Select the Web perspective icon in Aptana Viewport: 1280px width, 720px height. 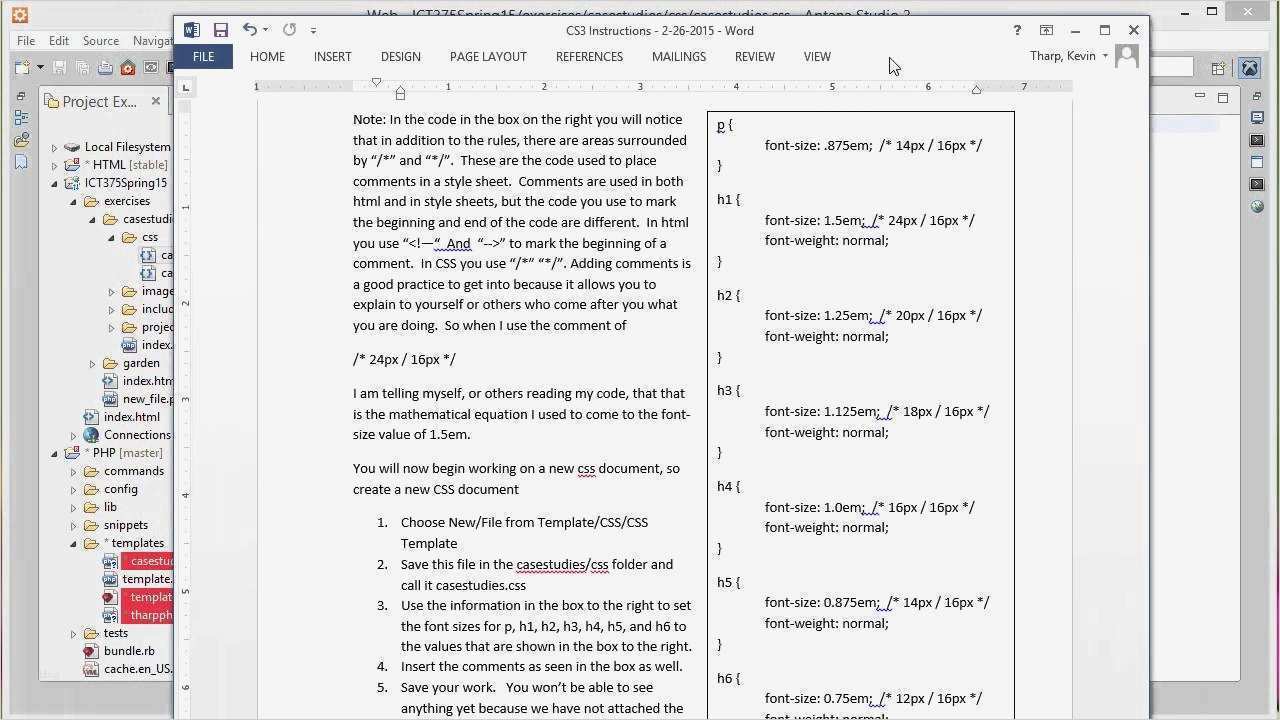(x=1249, y=68)
